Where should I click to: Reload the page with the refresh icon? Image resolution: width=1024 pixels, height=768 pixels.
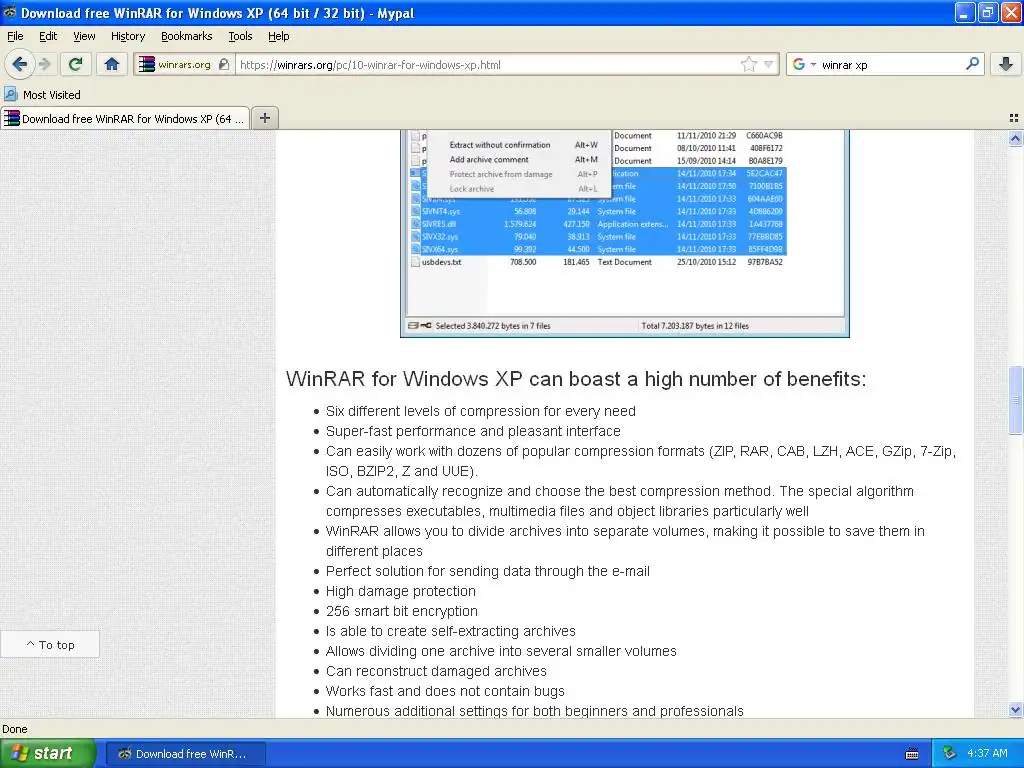pyautogui.click(x=76, y=64)
